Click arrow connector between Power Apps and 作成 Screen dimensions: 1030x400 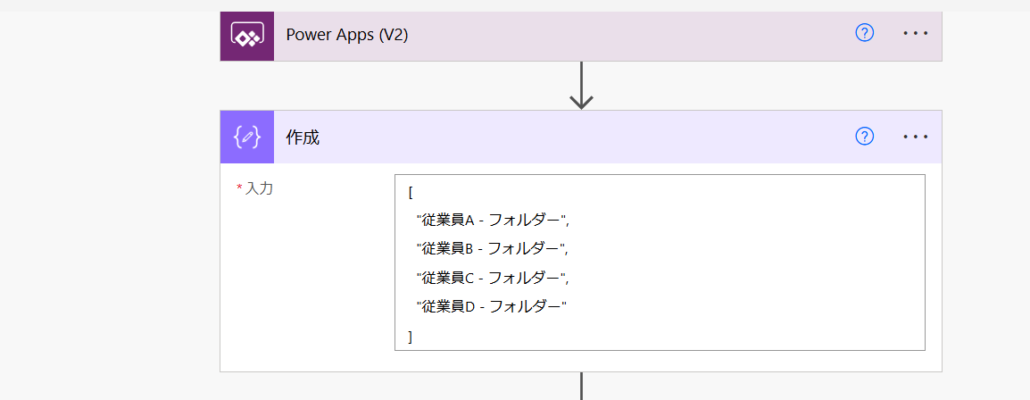581,87
